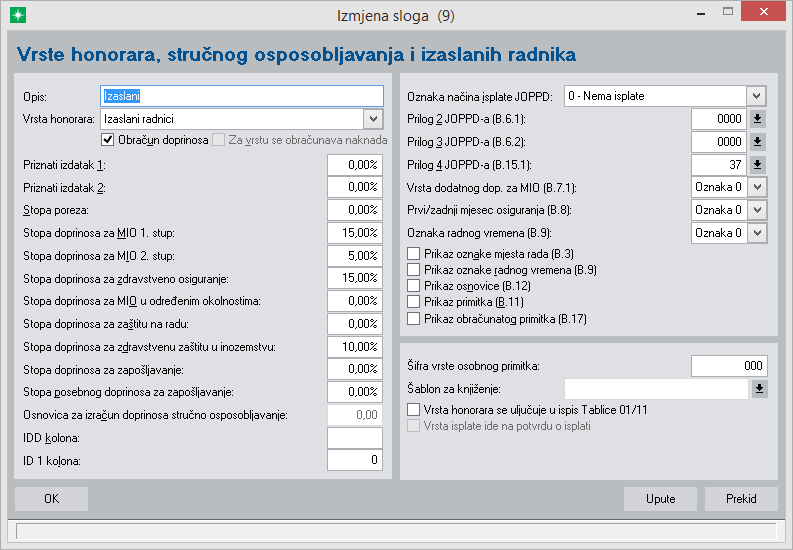Expand the Vrsta honorara dropdown
This screenshot has width=793, height=550.
click(373, 119)
